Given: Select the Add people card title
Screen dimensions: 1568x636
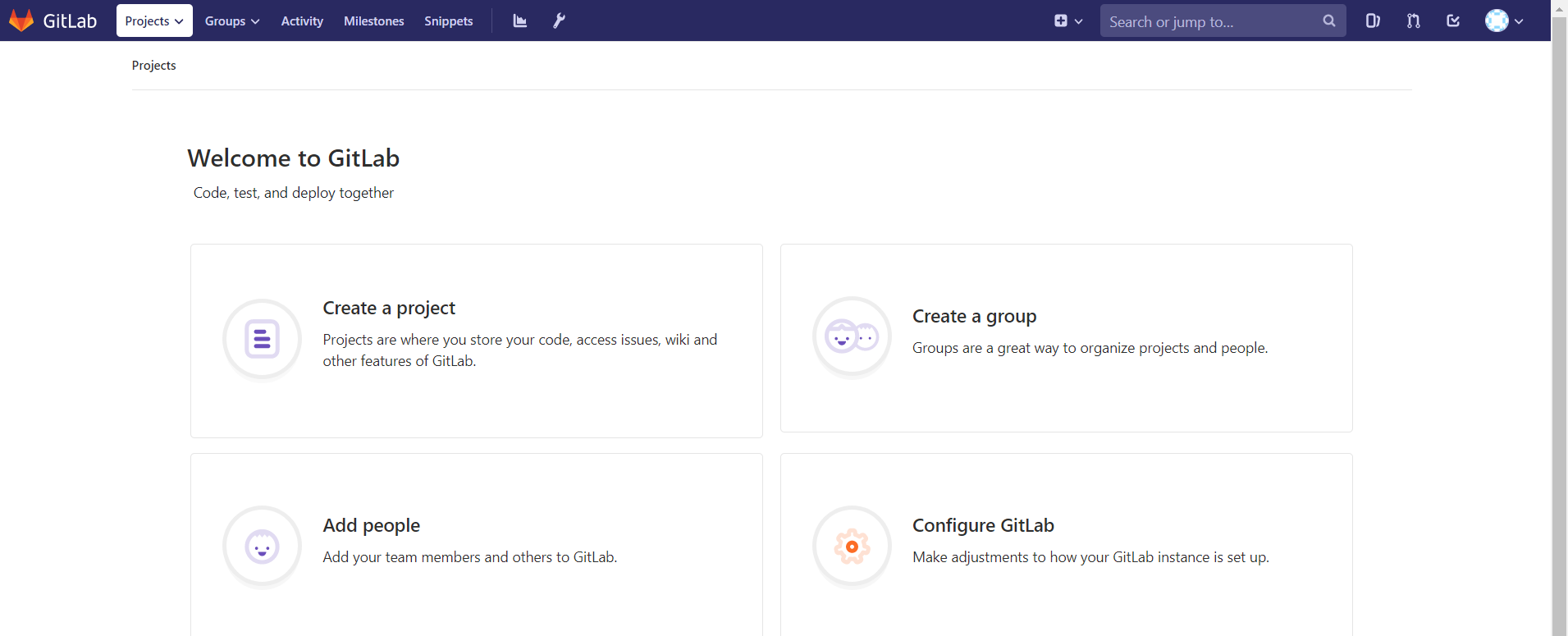Looking at the screenshot, I should [x=371, y=525].
